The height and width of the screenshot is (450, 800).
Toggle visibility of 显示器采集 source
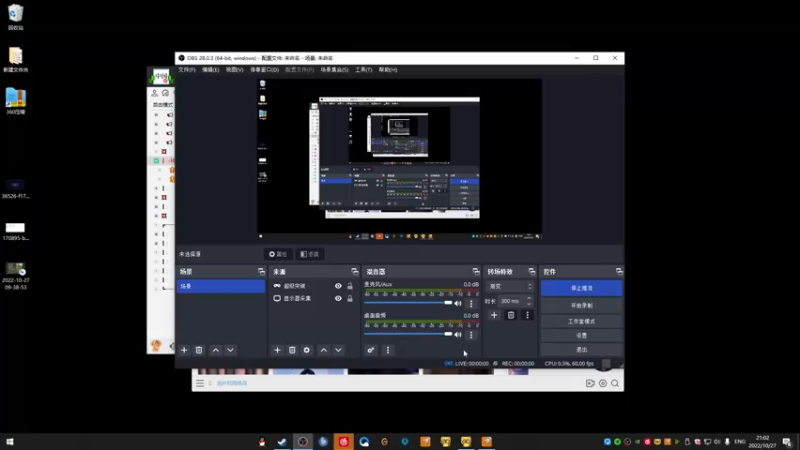click(338, 298)
